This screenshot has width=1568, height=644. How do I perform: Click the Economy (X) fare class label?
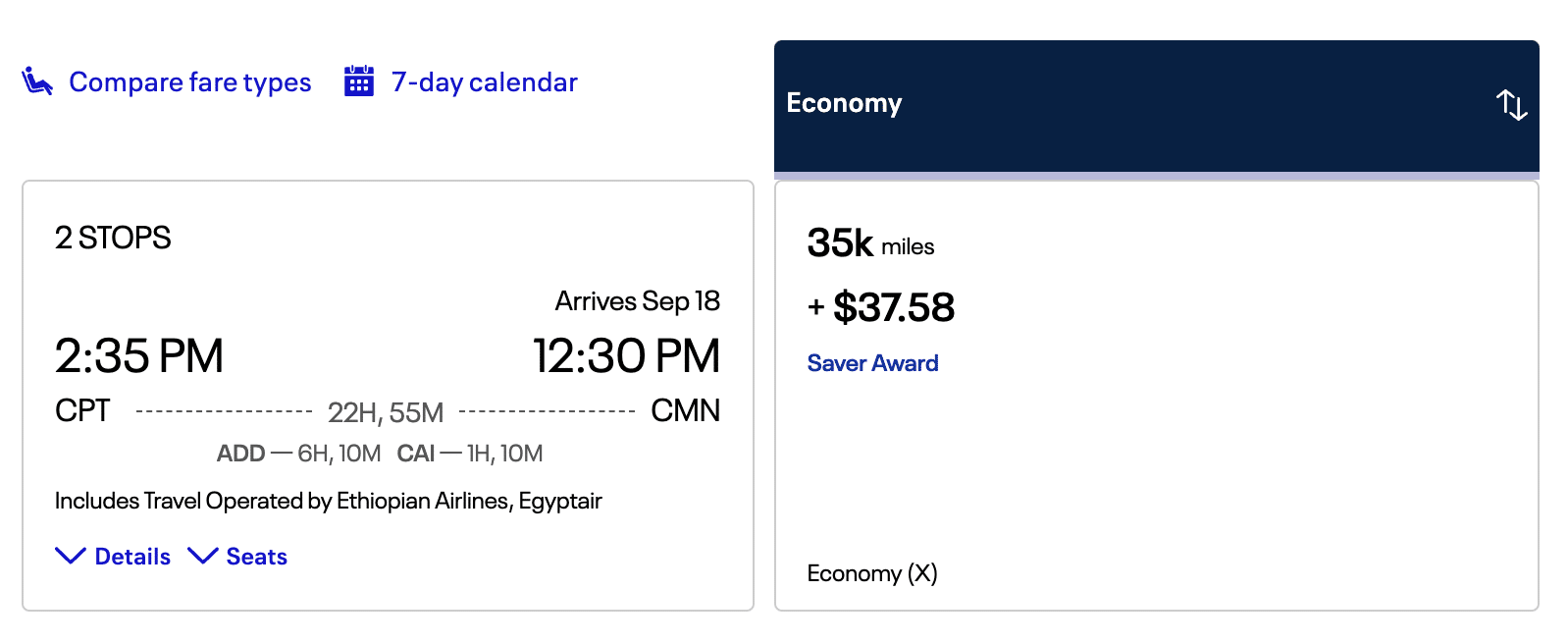(871, 573)
